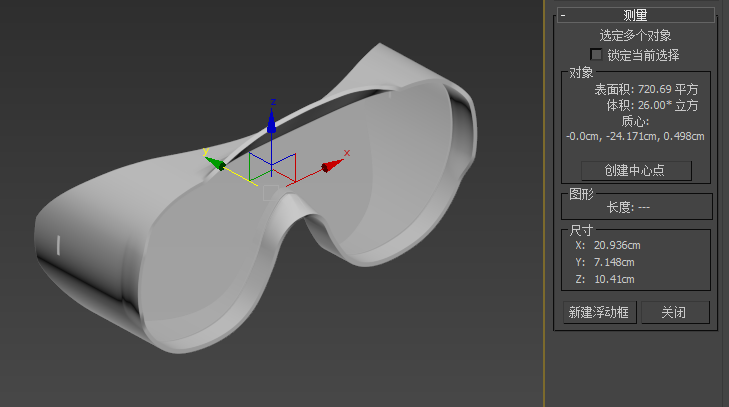Click the 质心 coordinates readout
Screen dimensions: 729x407
point(635,136)
